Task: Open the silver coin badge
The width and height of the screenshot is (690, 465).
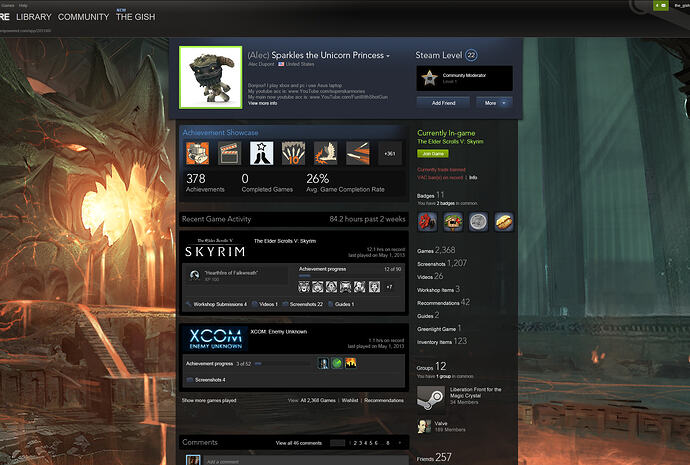Action: tap(478, 221)
